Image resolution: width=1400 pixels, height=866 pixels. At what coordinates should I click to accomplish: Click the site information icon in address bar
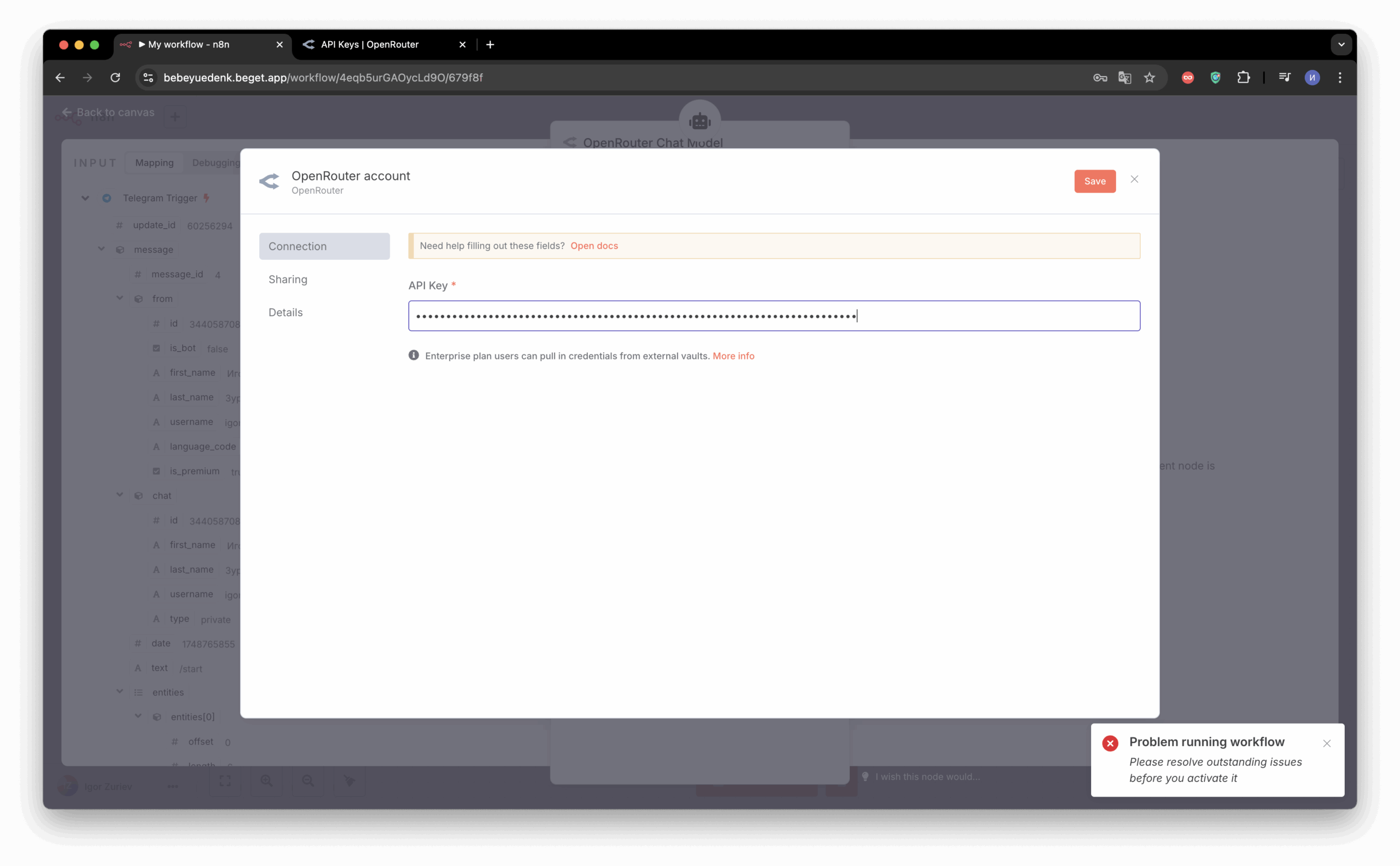pos(148,77)
